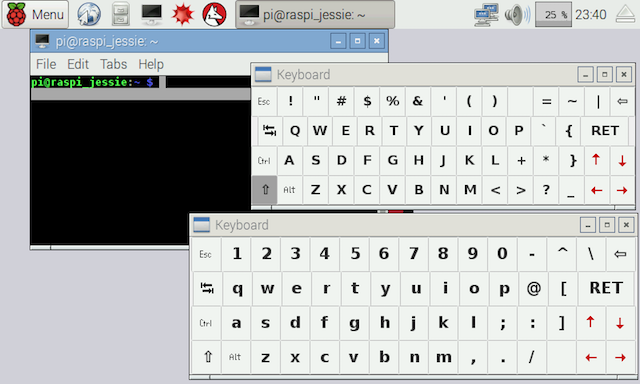Minimize the terminal window

(x=338, y=41)
